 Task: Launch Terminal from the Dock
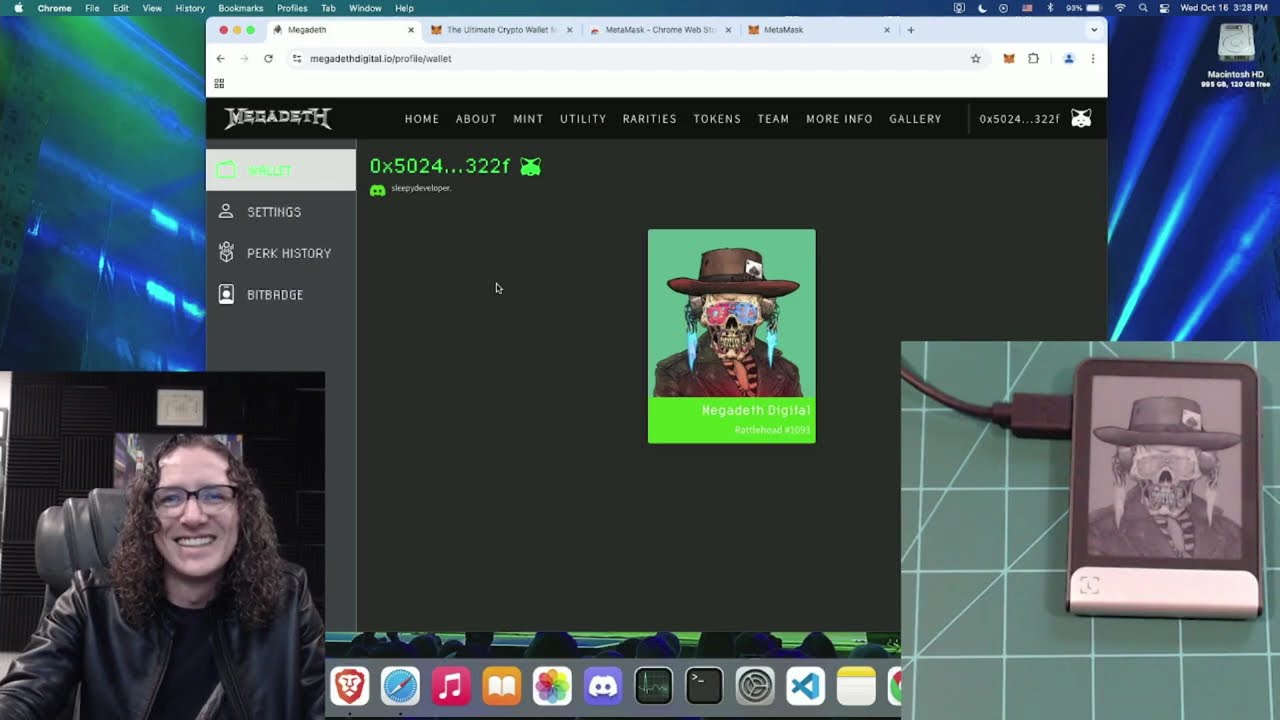(704, 686)
